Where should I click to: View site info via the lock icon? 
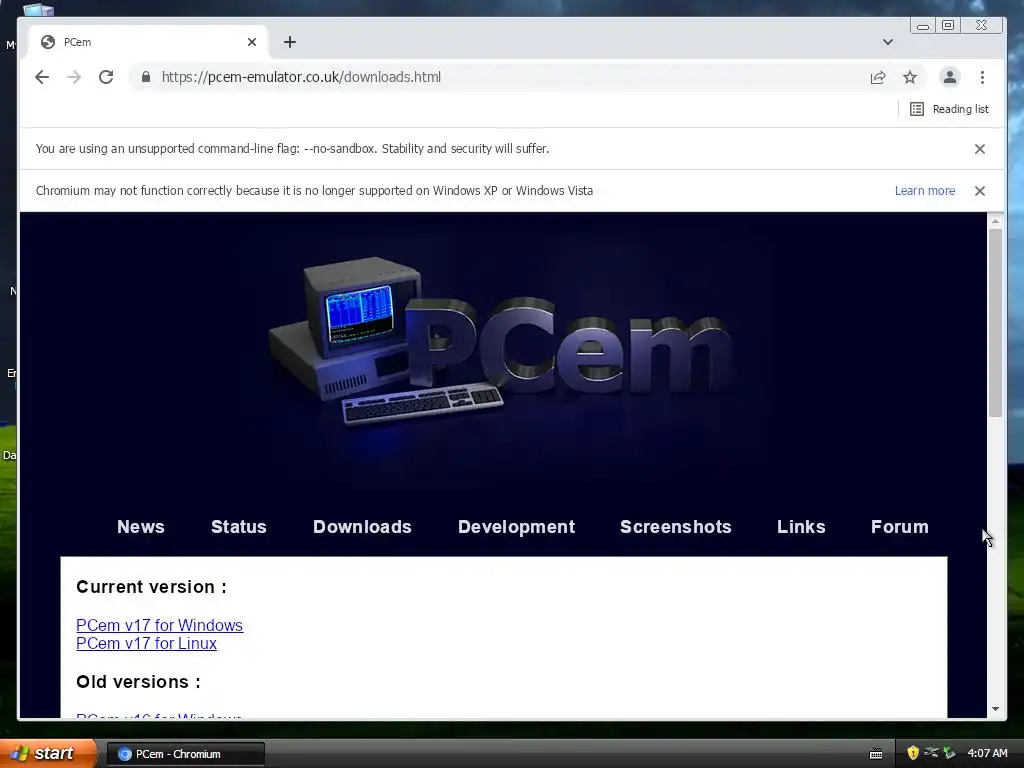point(146,77)
